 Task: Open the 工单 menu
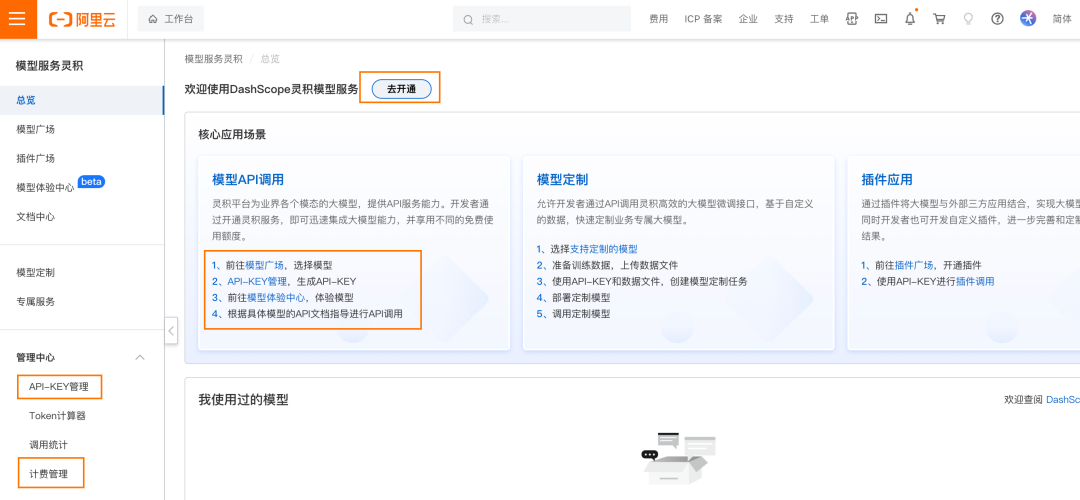point(820,19)
